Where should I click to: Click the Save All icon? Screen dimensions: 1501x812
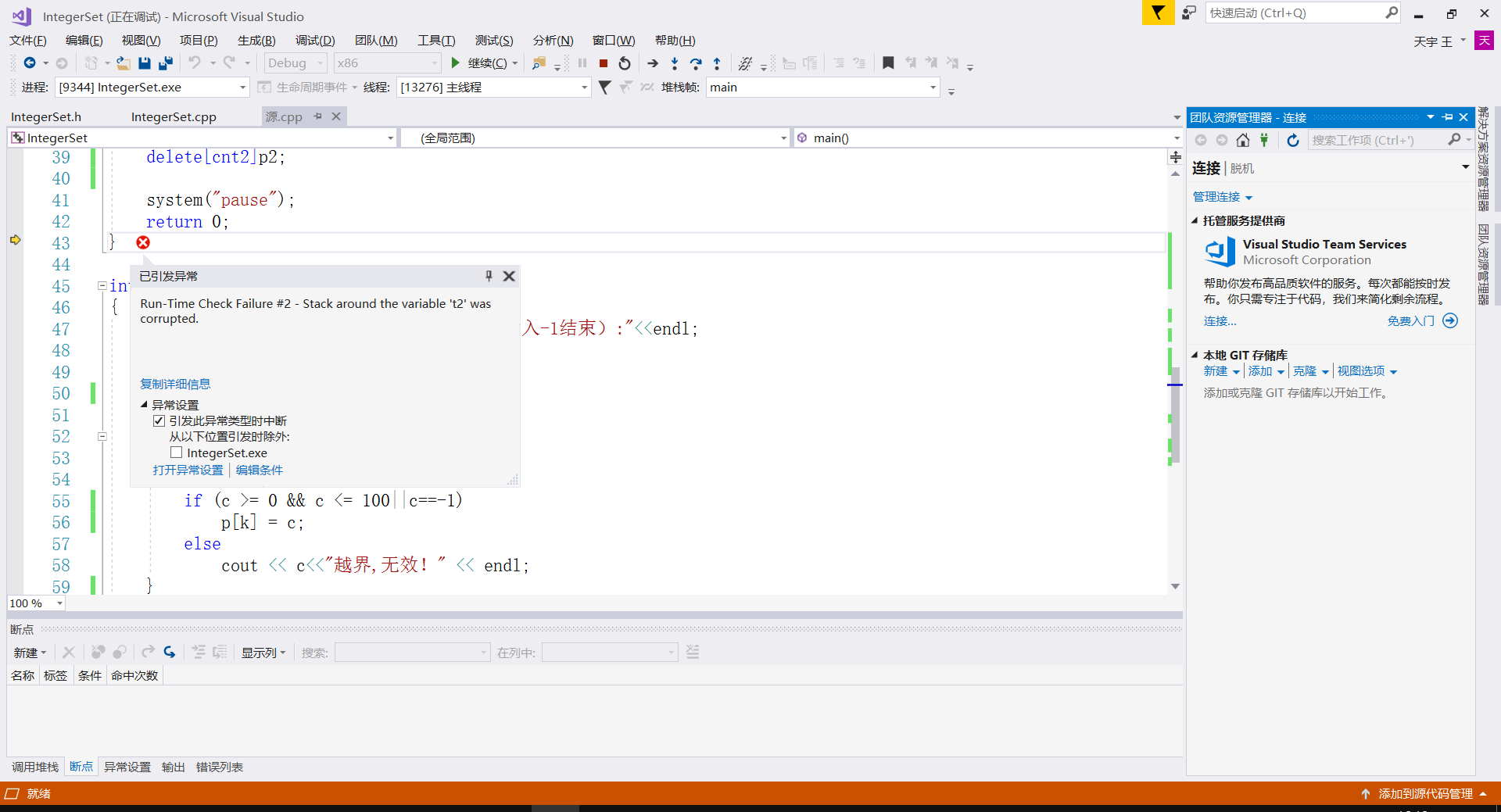(x=166, y=63)
